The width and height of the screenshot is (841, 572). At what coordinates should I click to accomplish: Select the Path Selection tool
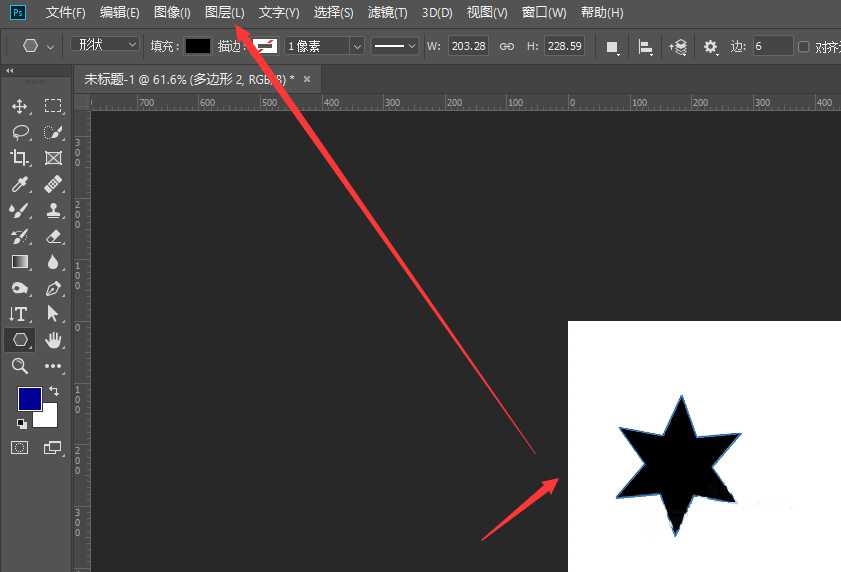(x=53, y=314)
